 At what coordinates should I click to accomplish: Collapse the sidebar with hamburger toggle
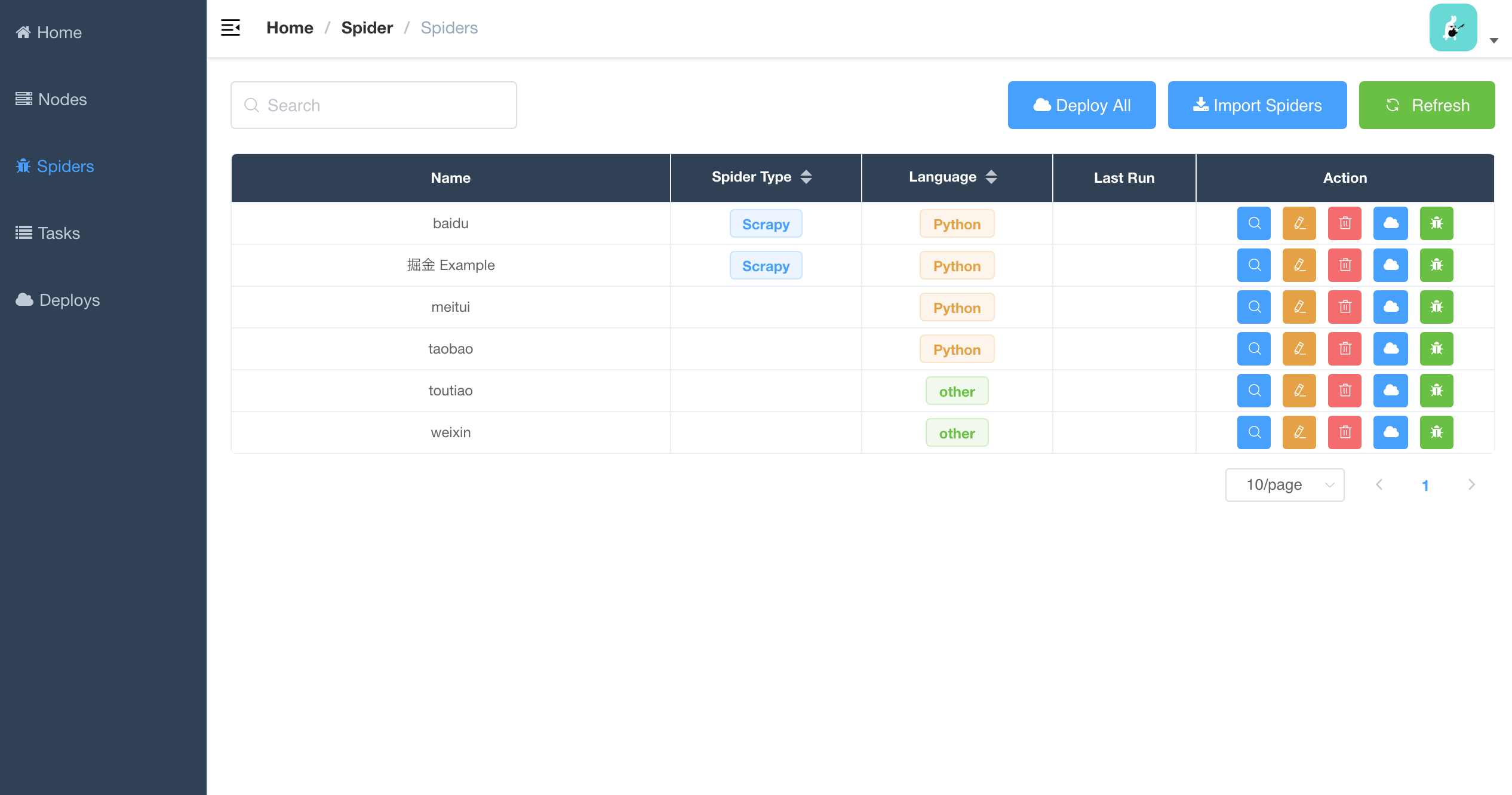point(231,27)
